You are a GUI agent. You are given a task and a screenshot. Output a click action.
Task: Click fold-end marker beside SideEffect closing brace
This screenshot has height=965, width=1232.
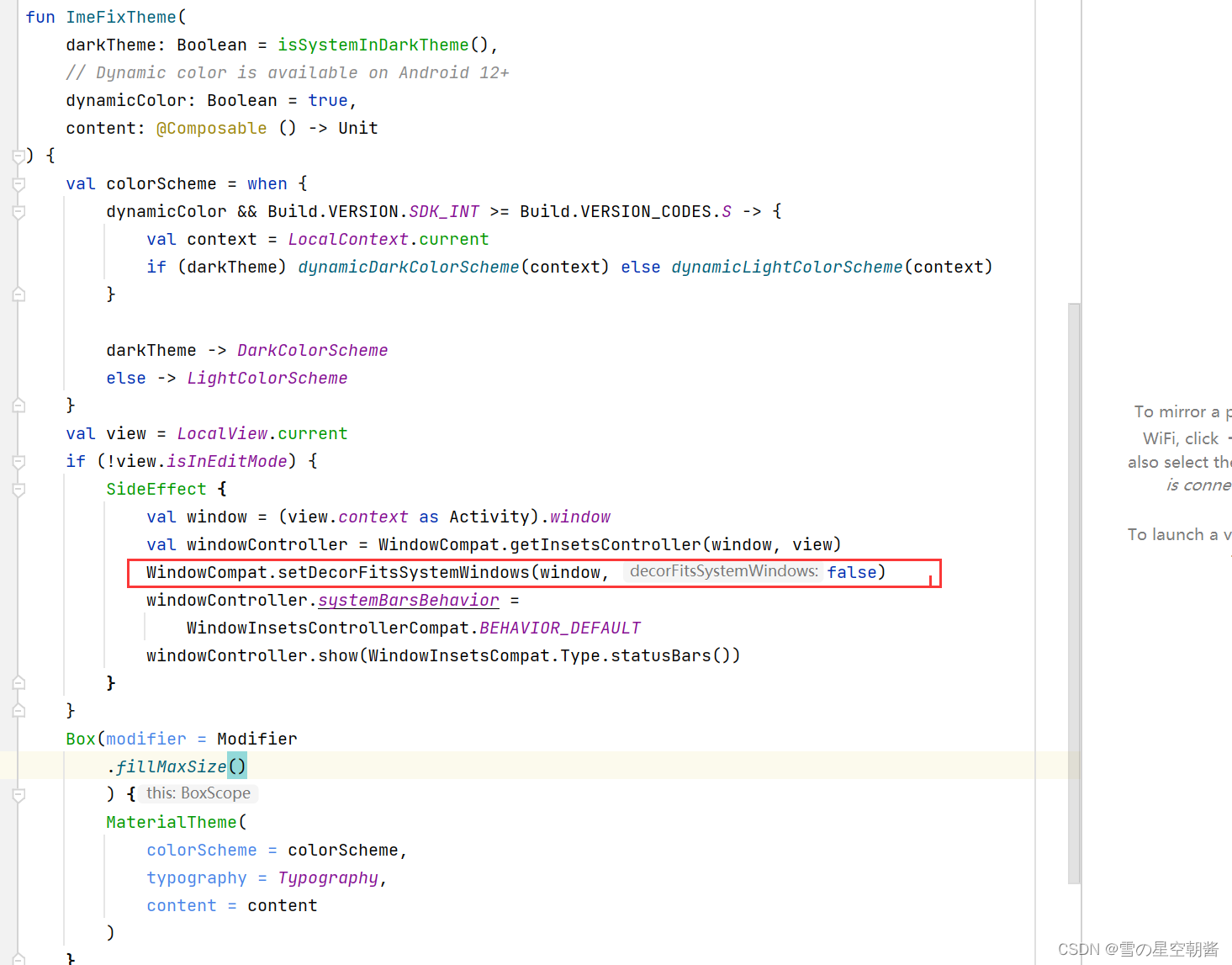19,683
